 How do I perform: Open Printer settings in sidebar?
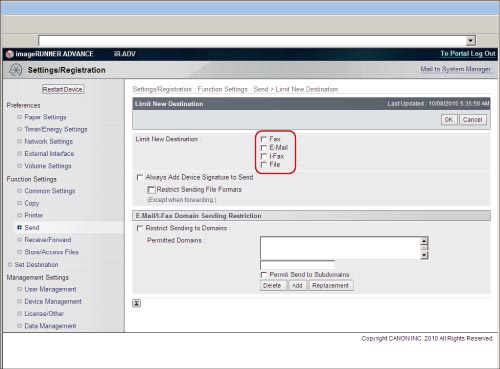point(34,215)
